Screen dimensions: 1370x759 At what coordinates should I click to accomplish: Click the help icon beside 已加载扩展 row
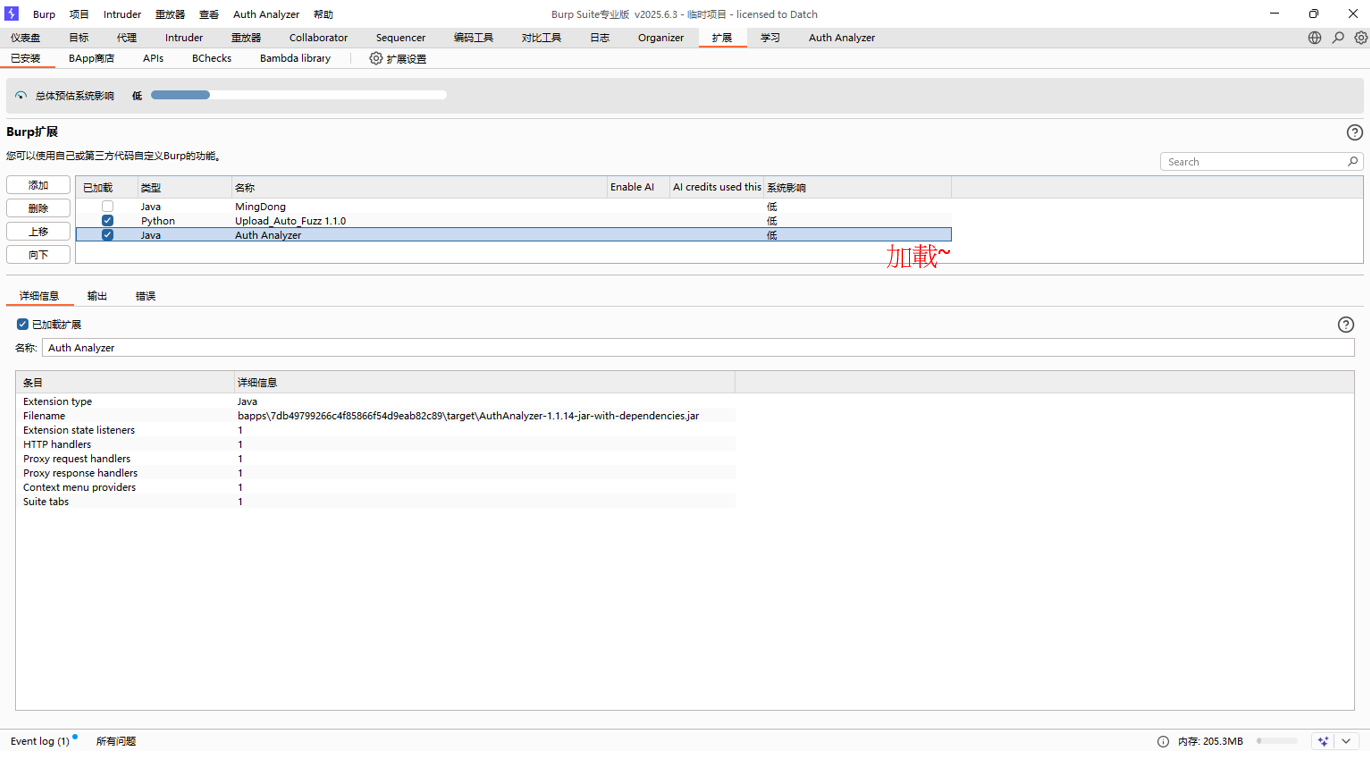point(1346,324)
